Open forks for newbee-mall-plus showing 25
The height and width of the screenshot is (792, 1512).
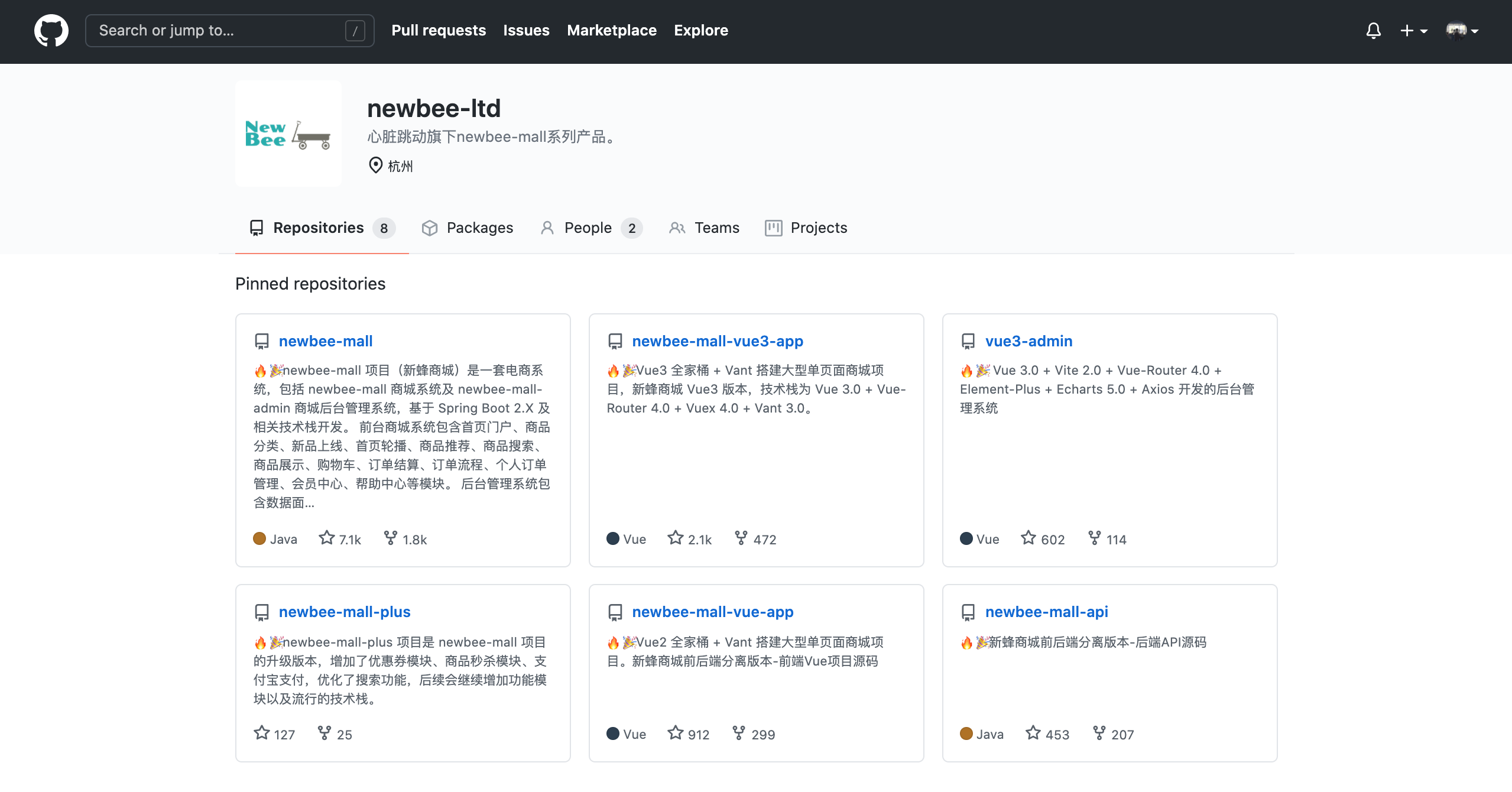click(x=335, y=733)
